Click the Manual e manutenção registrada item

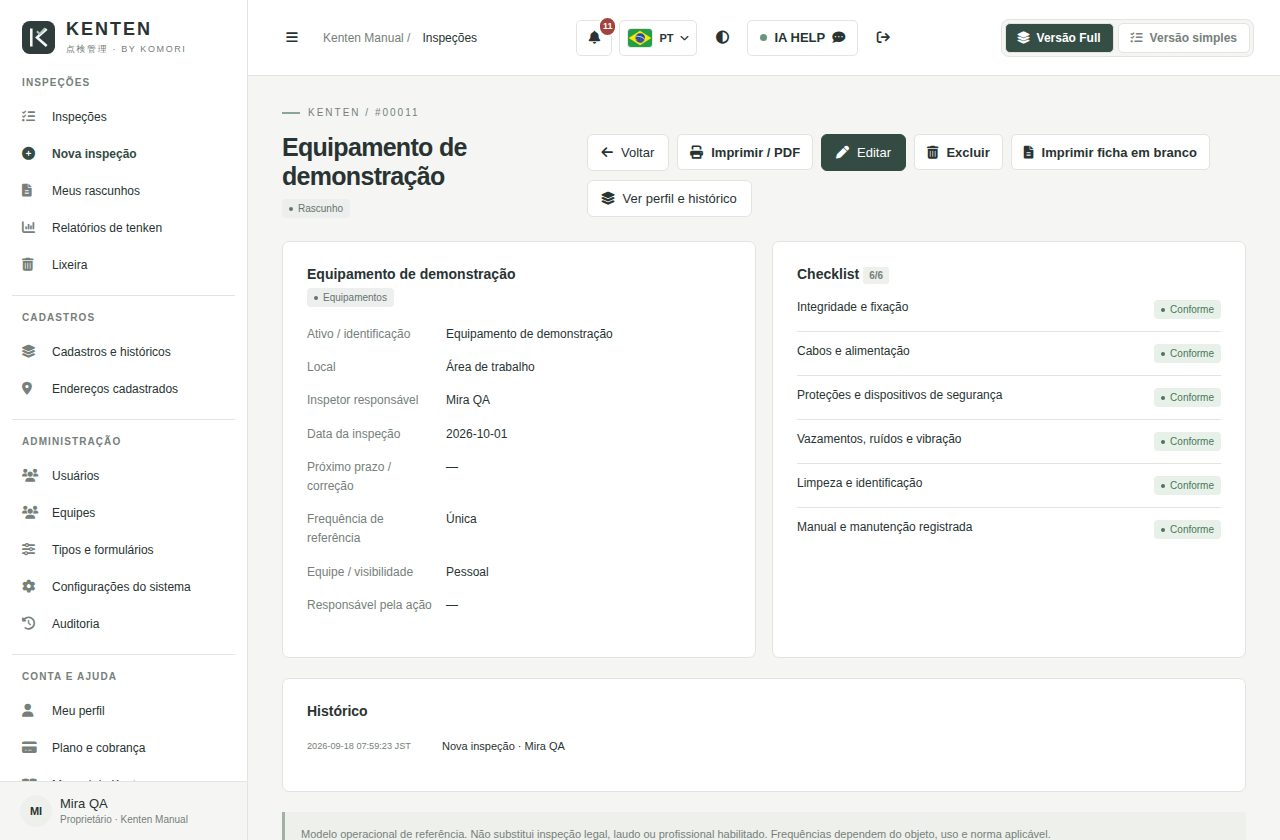point(884,527)
